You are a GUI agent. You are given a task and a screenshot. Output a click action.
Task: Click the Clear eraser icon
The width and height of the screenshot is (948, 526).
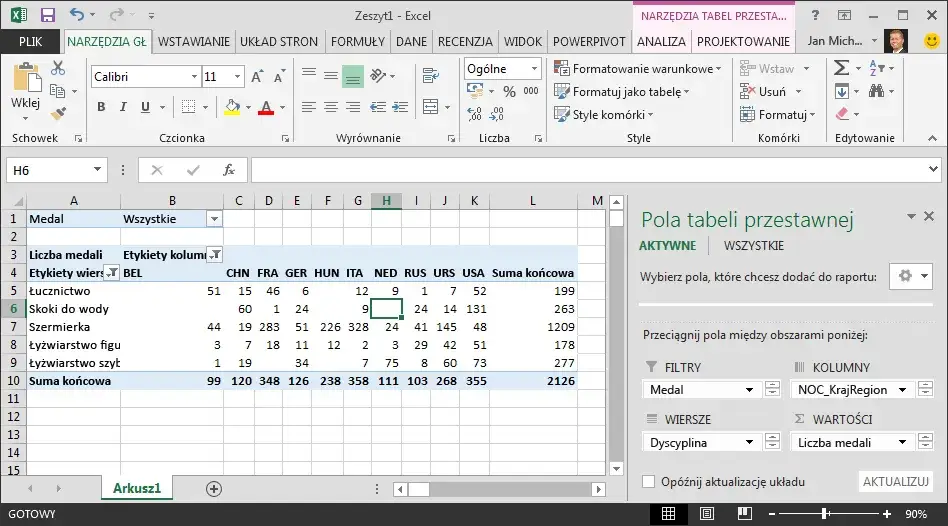[x=841, y=114]
